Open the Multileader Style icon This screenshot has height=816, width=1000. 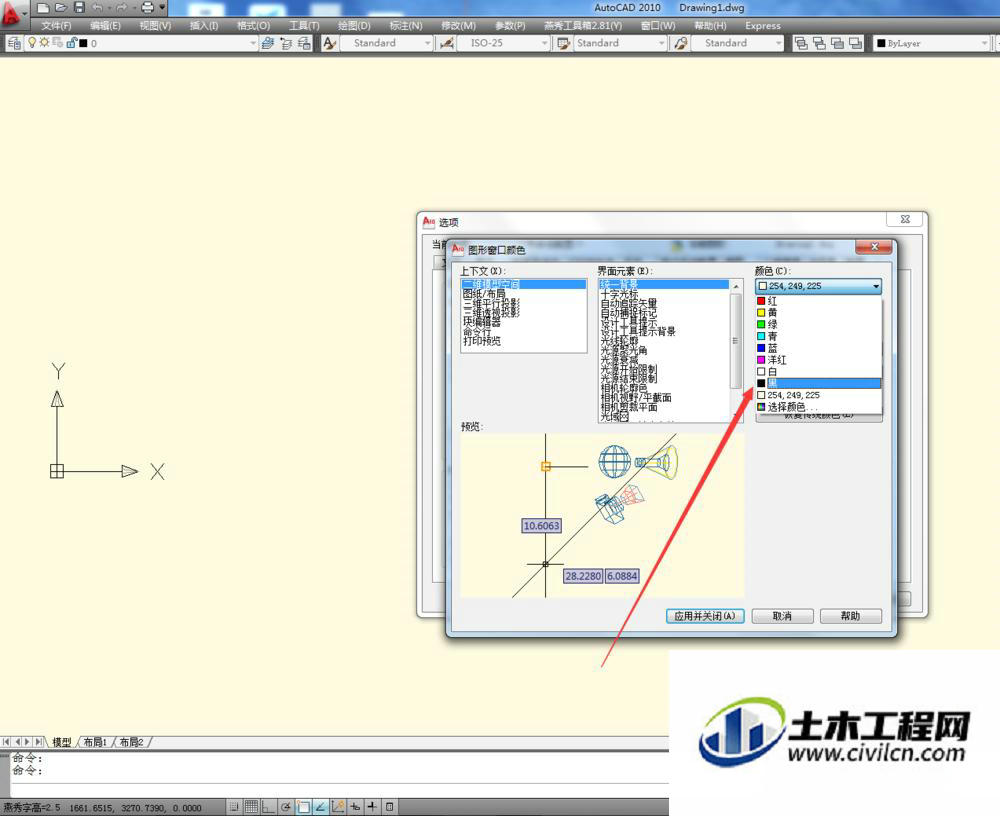pos(681,43)
